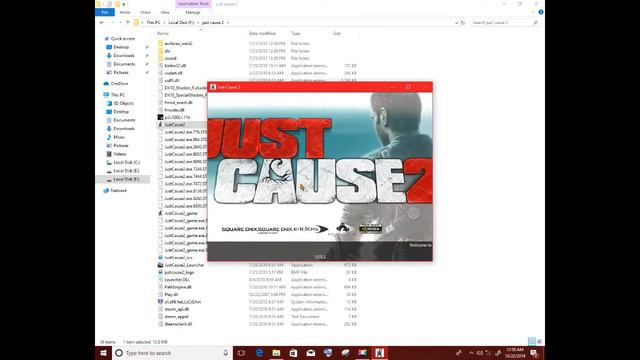This screenshot has height=360, width=640.
Task: Open the Action Center notifications icon
Action: 534,353
